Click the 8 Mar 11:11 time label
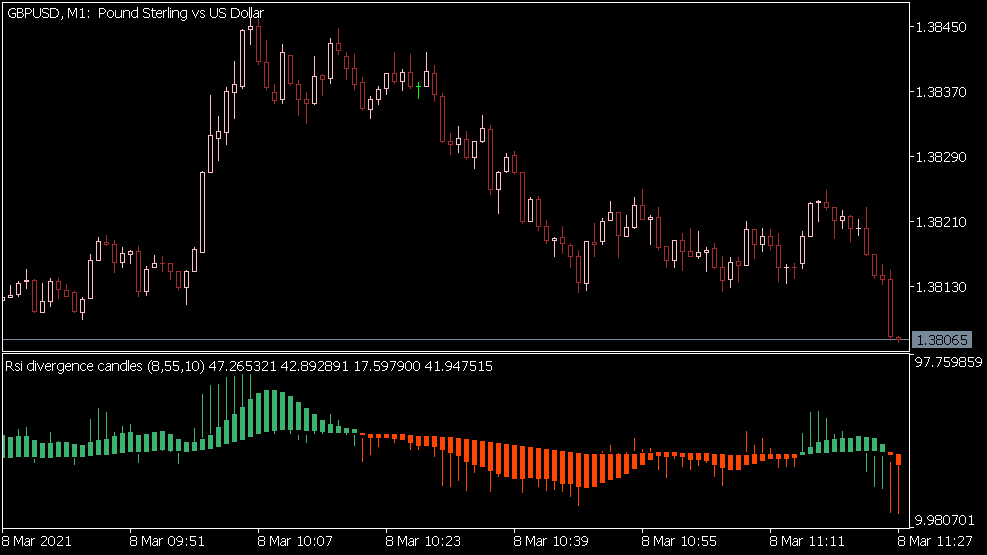The width and height of the screenshot is (987, 555). point(807,541)
